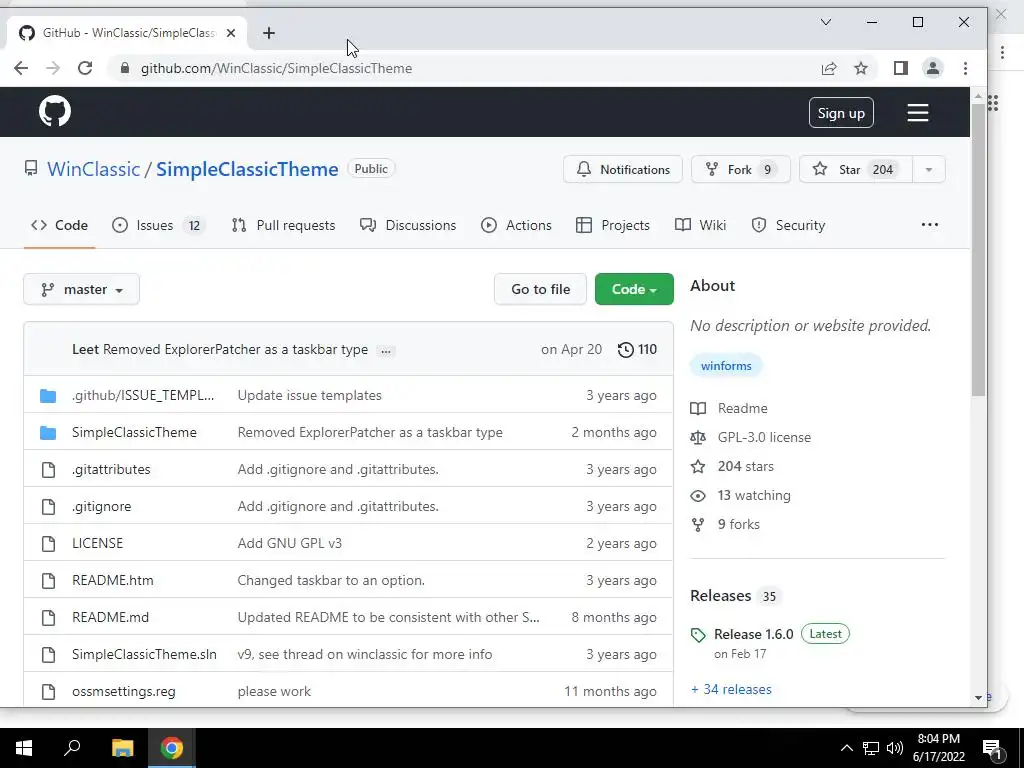Show hidden tray icons chevron
The width and height of the screenshot is (1024, 768).
point(846,748)
